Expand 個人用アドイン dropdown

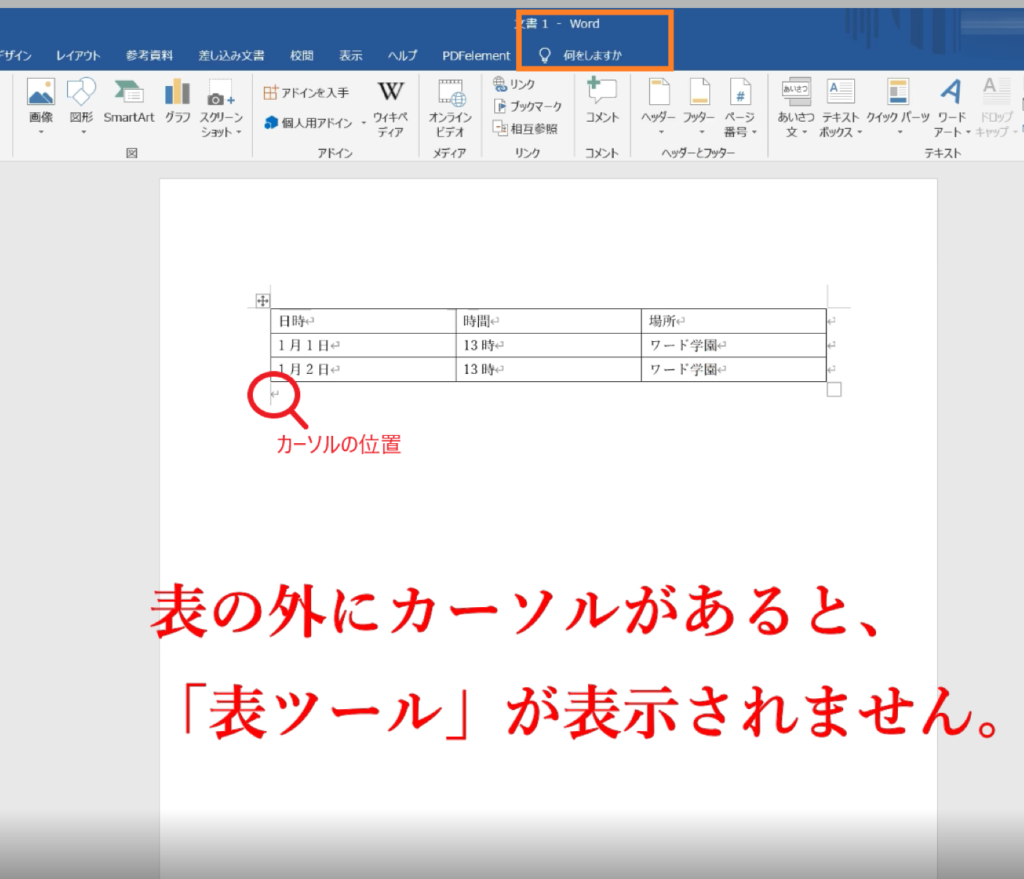(x=314, y=123)
